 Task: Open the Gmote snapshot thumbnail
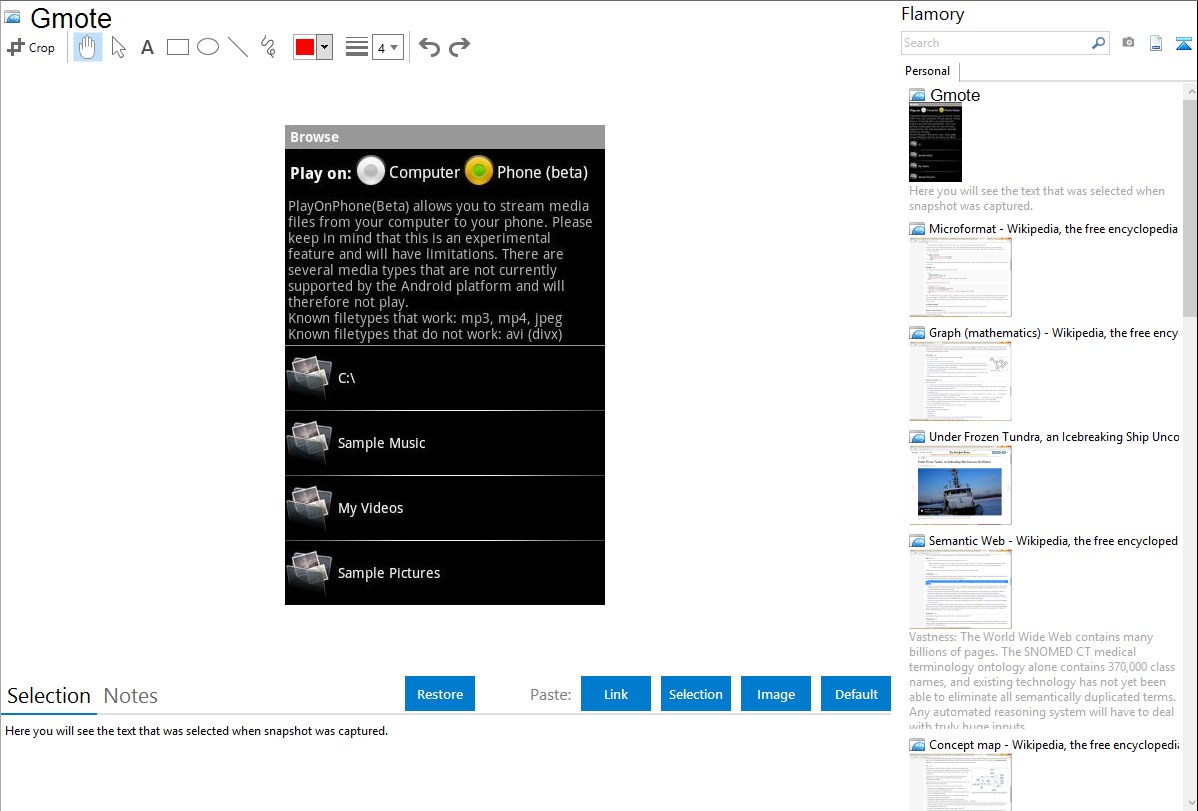935,143
